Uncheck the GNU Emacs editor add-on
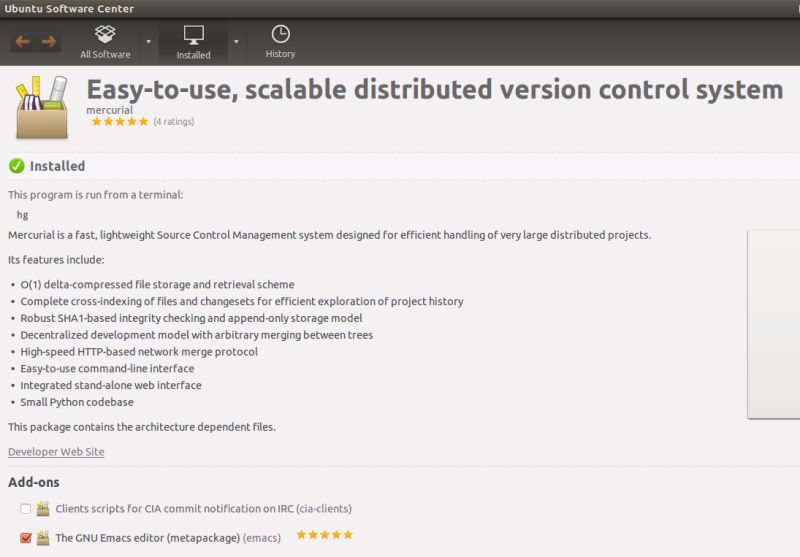 coord(26,538)
